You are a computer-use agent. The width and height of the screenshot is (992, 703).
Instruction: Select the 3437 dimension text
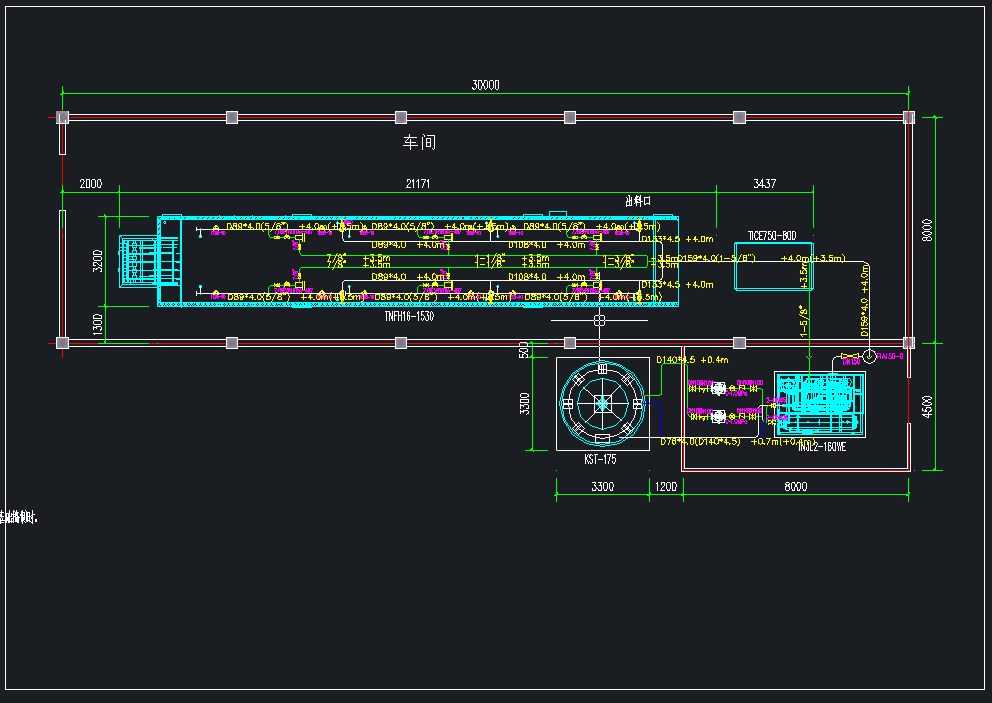[x=764, y=184]
